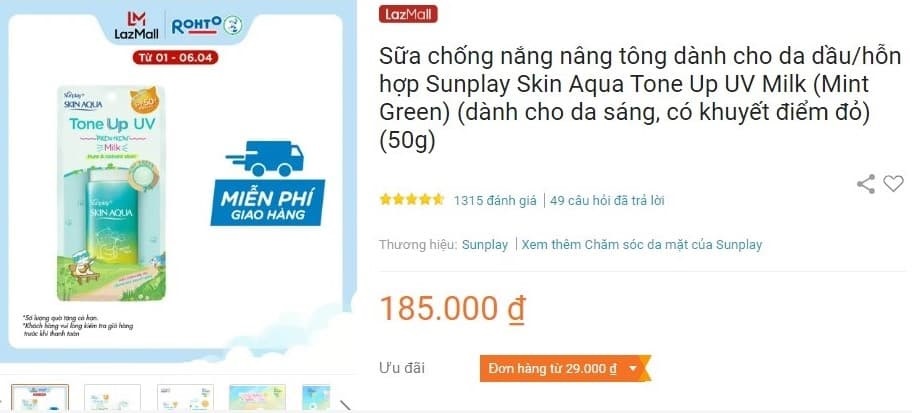Select the fifth partially visible thumbnail
The height and width of the screenshot is (413, 912).
click(x=316, y=398)
